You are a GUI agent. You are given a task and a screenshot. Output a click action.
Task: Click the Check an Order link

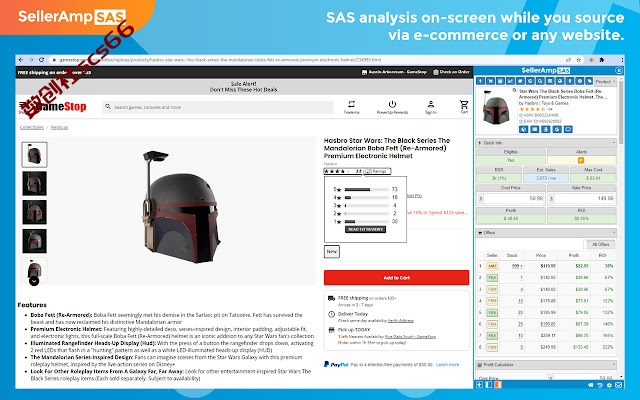coord(451,72)
